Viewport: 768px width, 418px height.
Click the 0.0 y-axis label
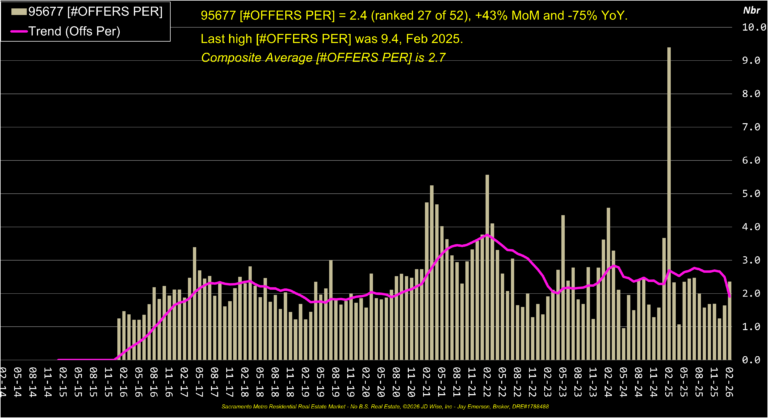(x=750, y=360)
